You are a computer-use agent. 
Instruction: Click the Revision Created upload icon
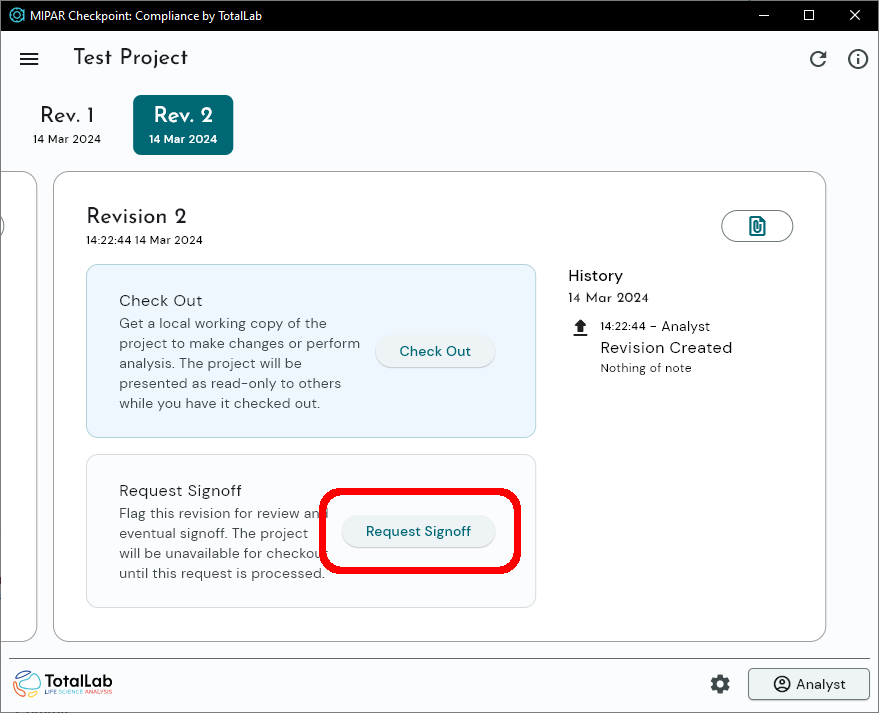click(x=580, y=327)
